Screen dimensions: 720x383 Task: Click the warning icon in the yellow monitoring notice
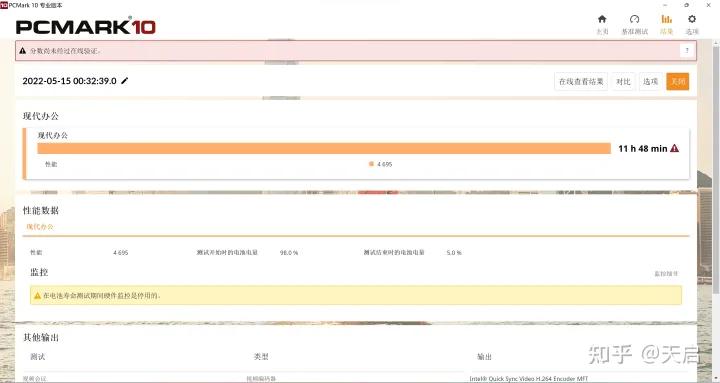(x=37, y=296)
